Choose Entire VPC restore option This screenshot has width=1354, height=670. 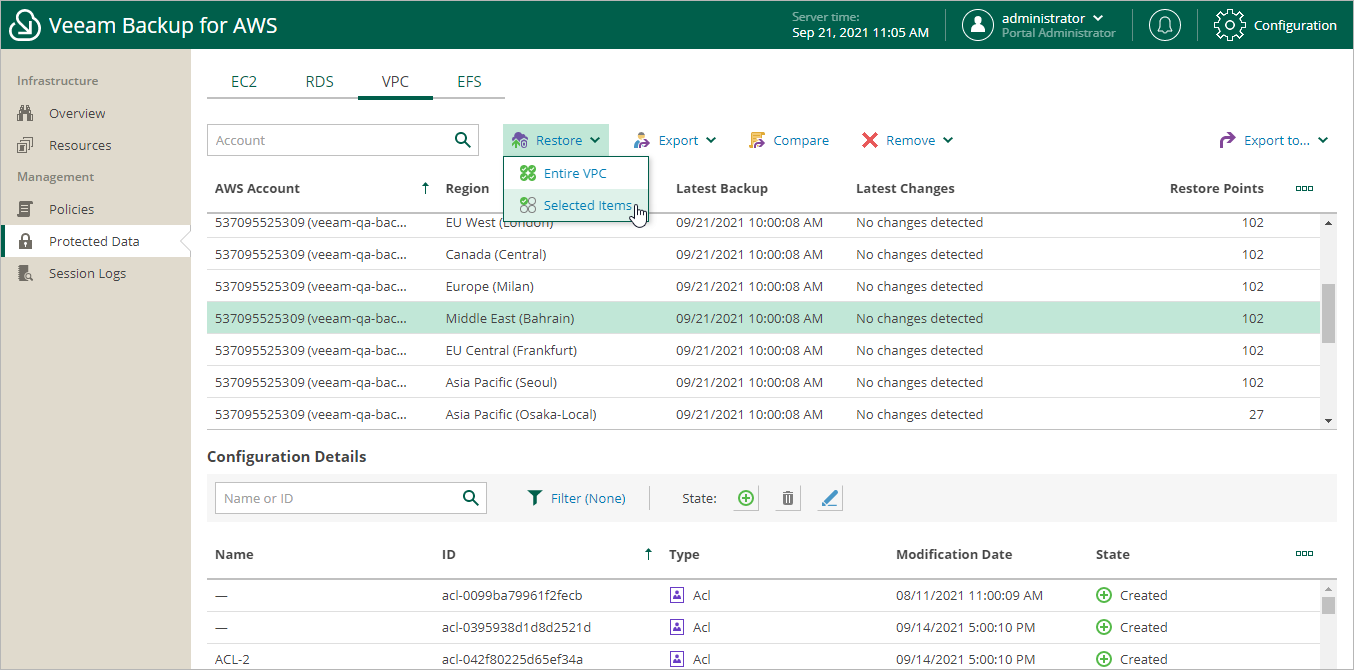click(x=575, y=173)
